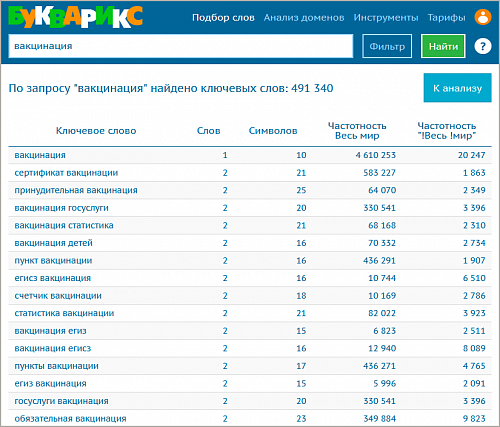Sort by the Частотность "!Весь !мир" column
Screen dimensions: 500x427
point(447,131)
